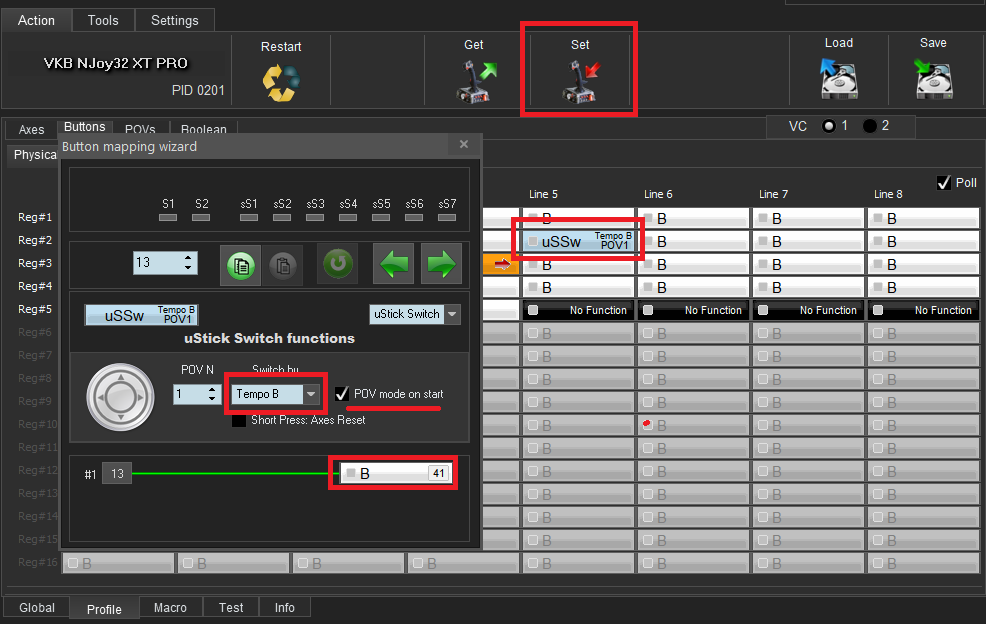Click the PID 0201 text

pyautogui.click(x=198, y=91)
